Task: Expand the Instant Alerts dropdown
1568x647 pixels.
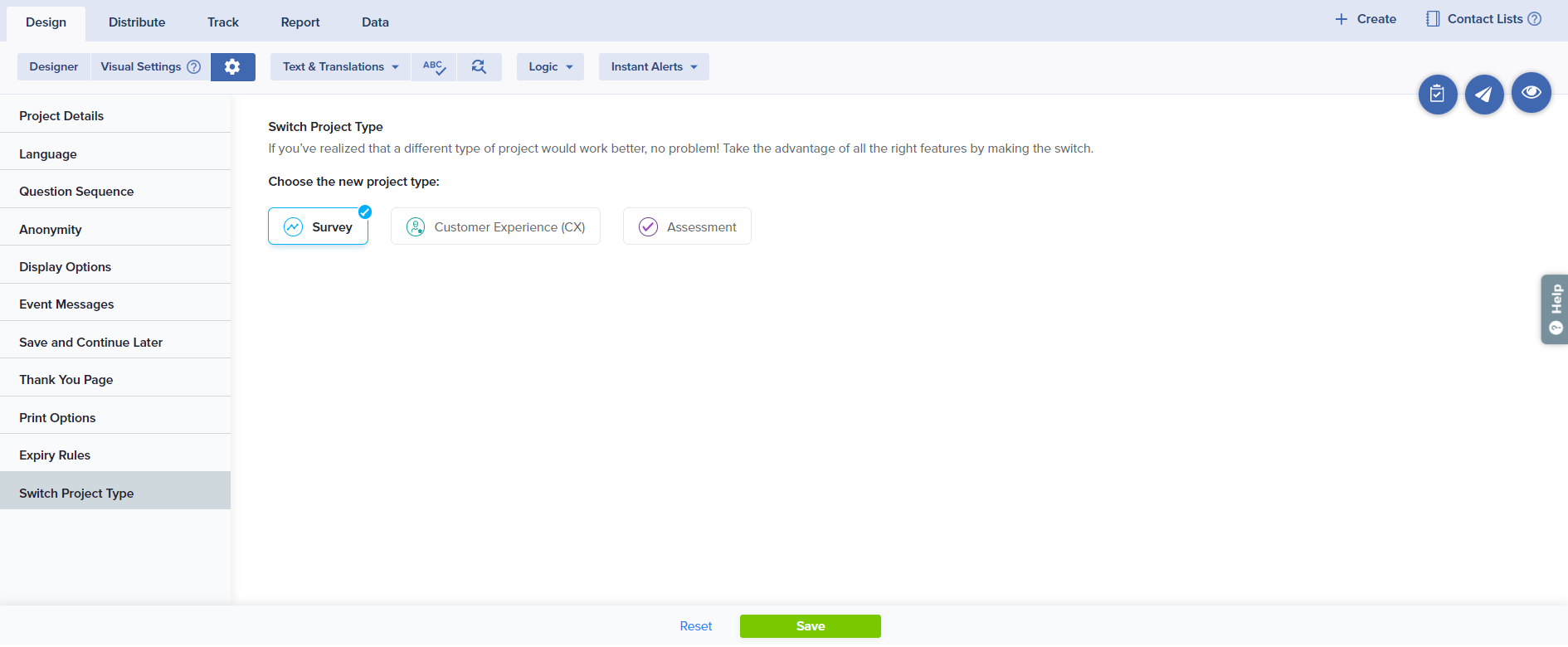Action: (654, 67)
